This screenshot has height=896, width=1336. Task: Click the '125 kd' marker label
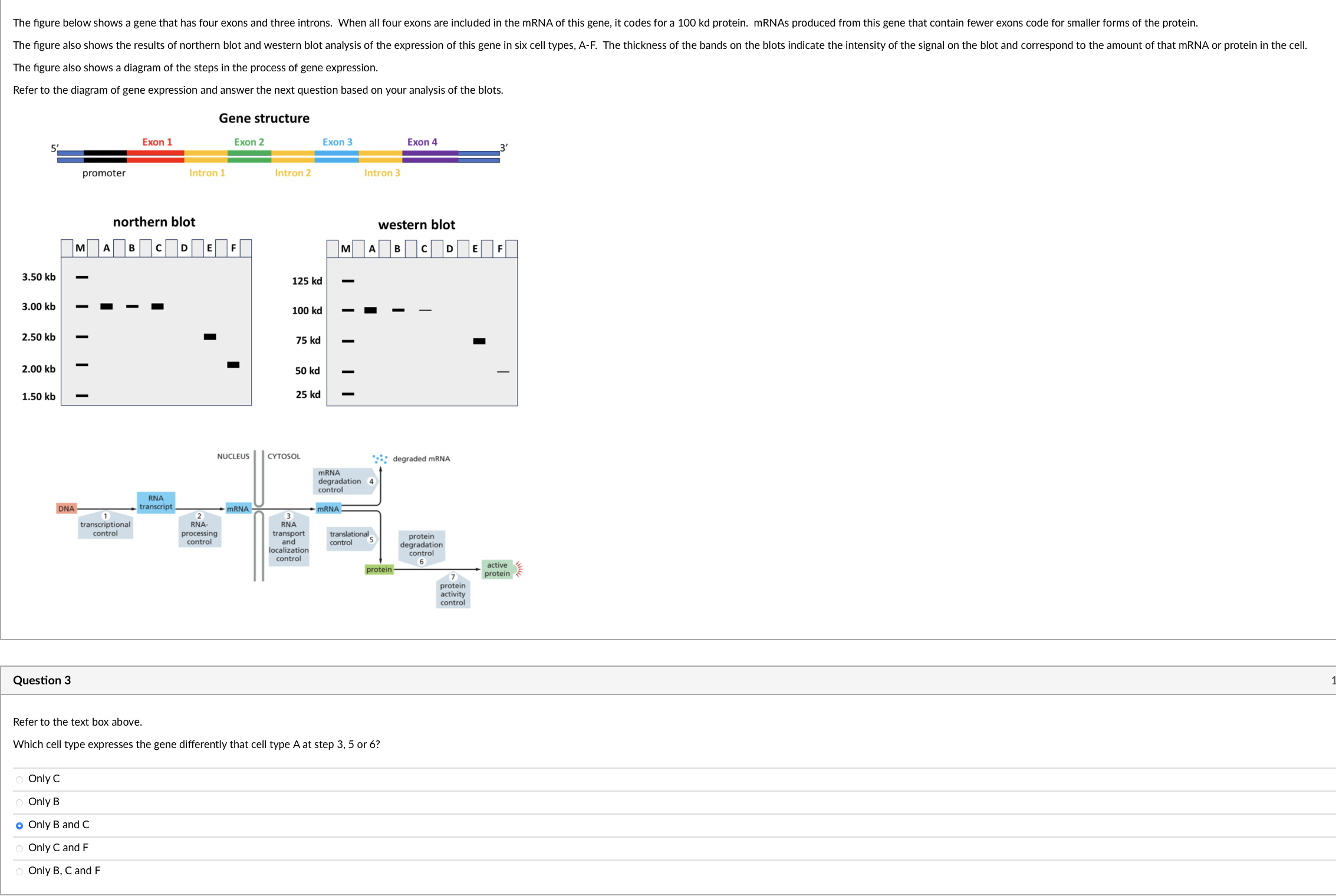[x=307, y=281]
